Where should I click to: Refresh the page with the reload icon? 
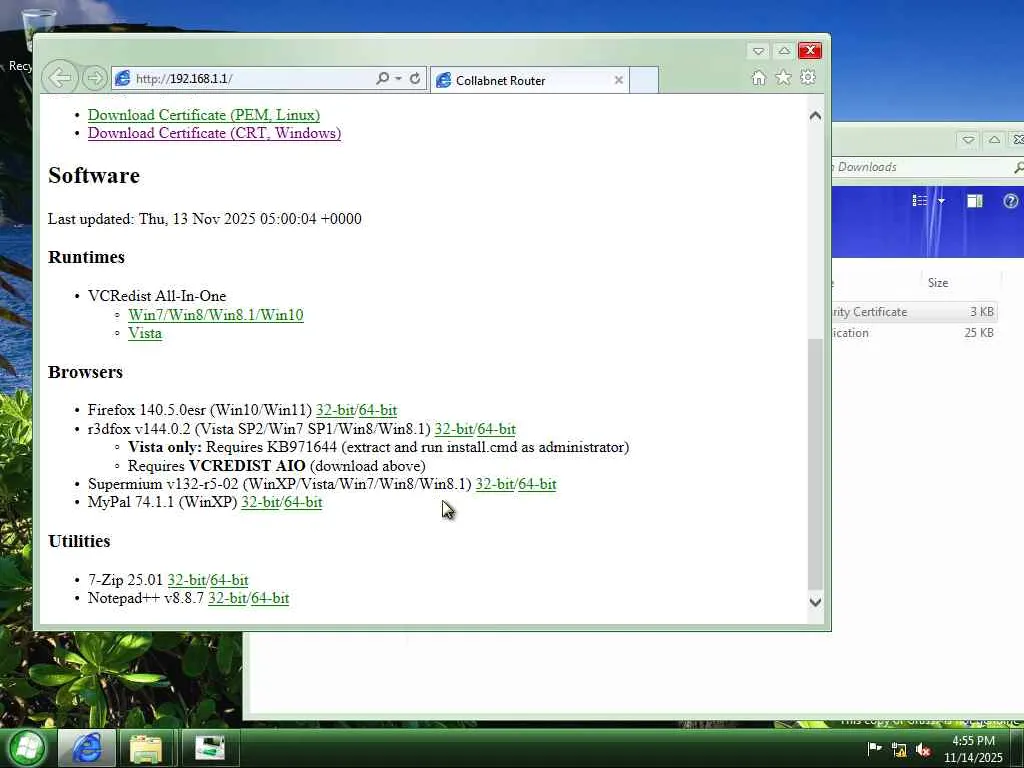pos(415,78)
